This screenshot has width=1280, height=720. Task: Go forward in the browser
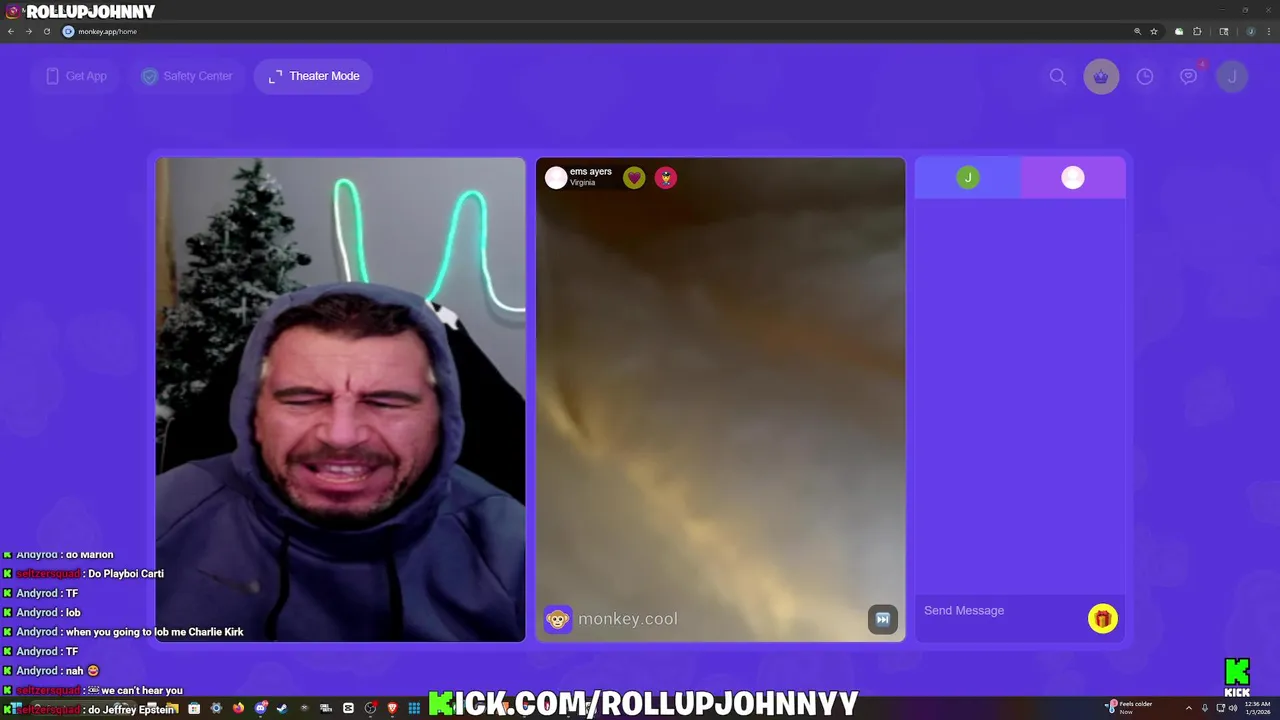(29, 31)
